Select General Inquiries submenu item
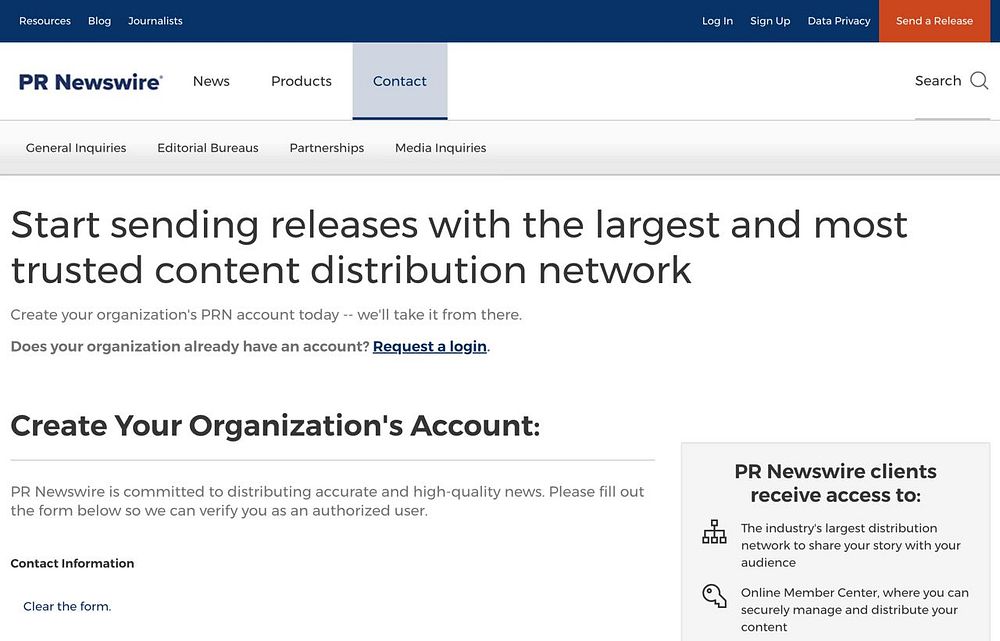The width and height of the screenshot is (1000, 641). pyautogui.click(x=76, y=148)
